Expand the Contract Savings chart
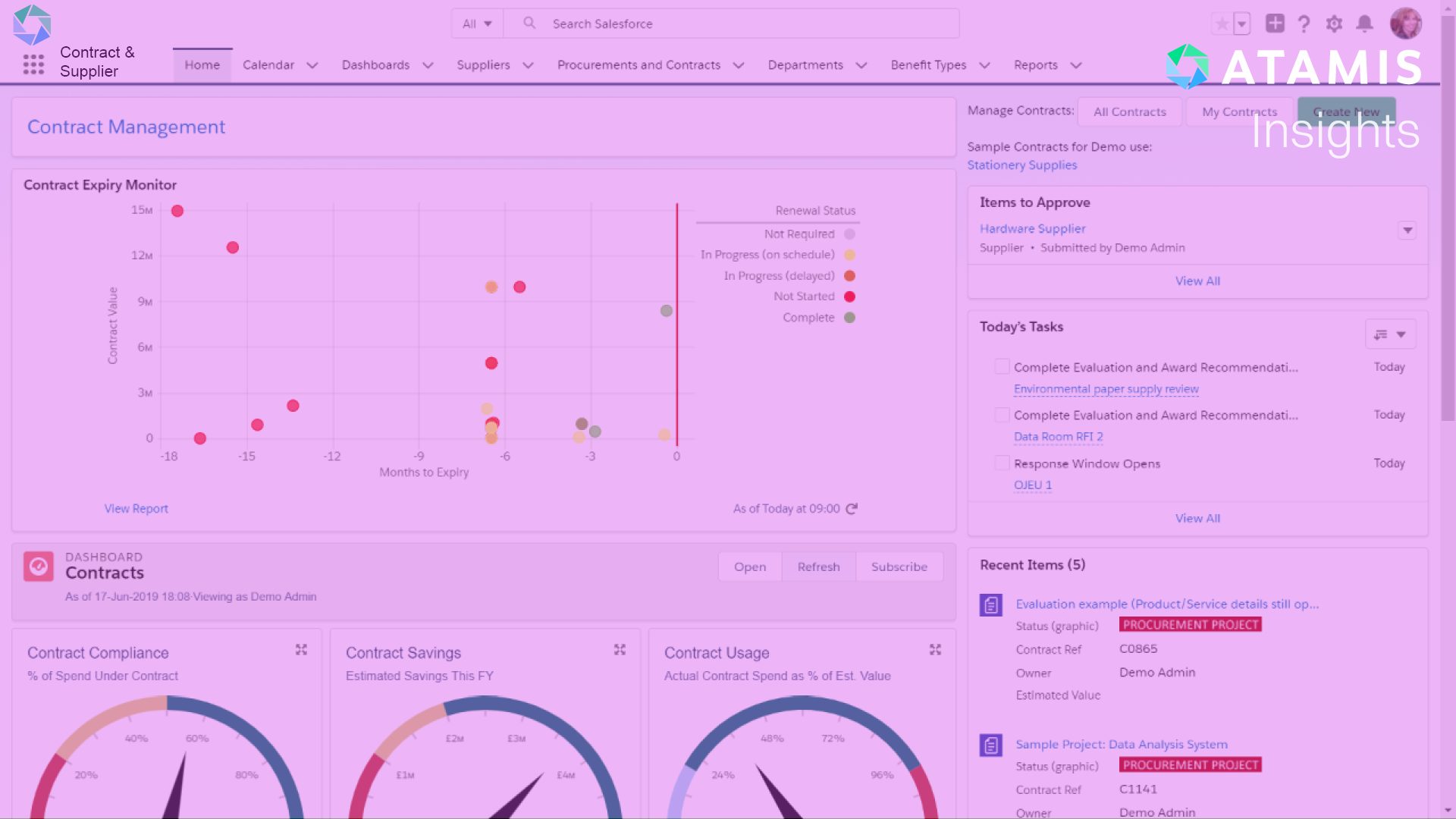 tap(620, 650)
